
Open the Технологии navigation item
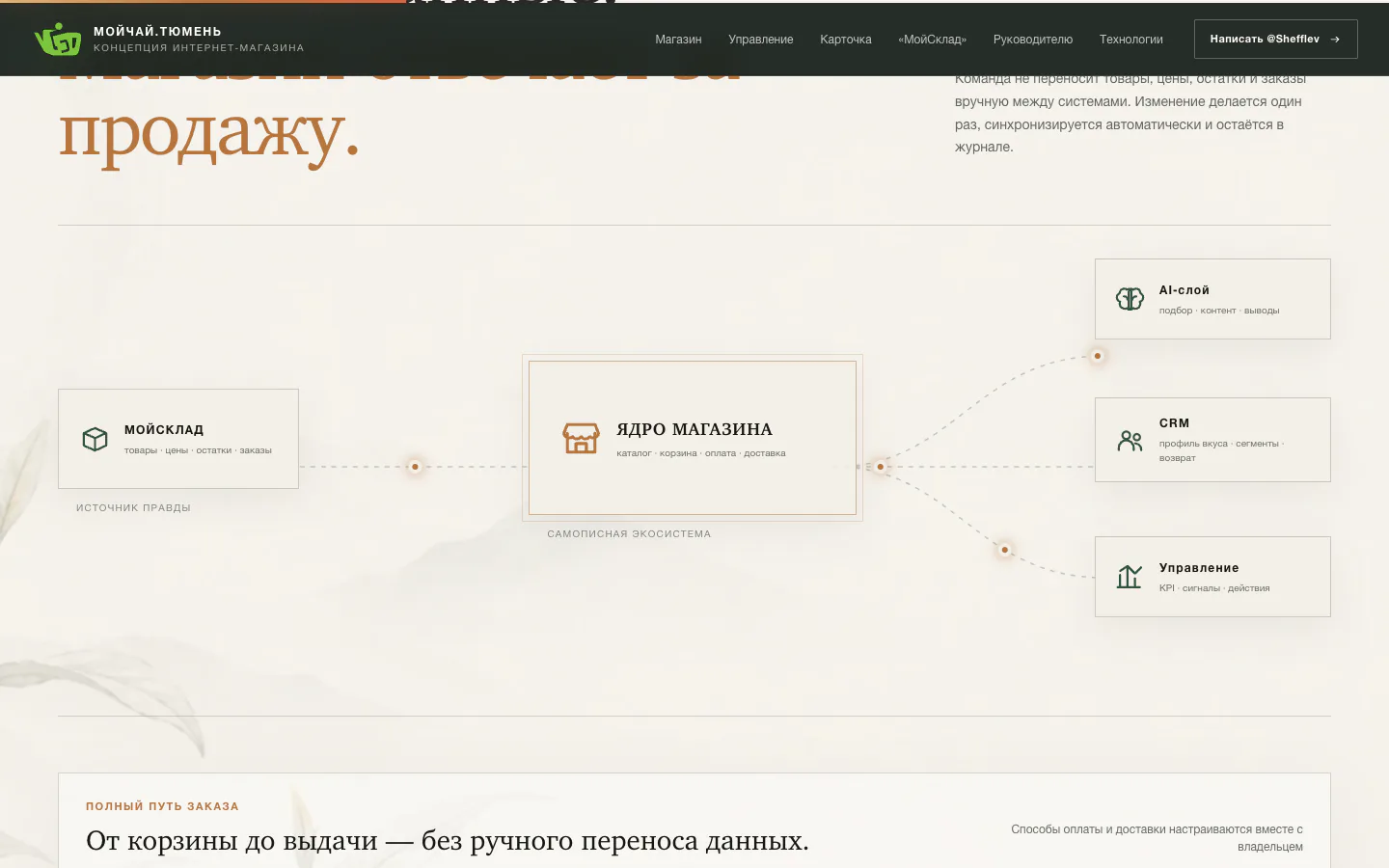1131,40
